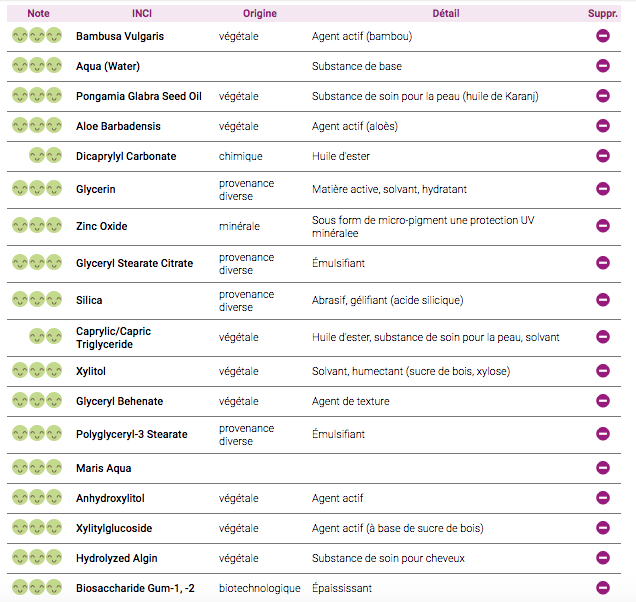636x602 pixels.
Task: Select the Xylitylglucoside ingredient name
Action: [114, 528]
